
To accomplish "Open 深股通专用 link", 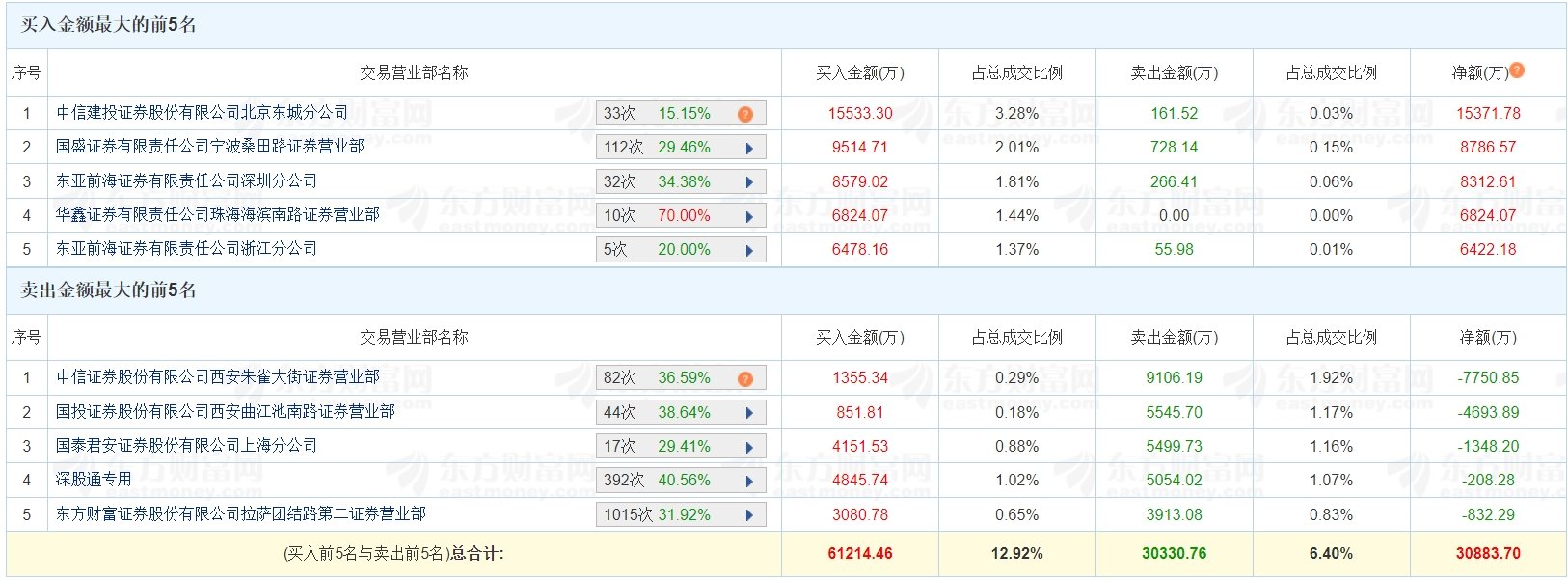I will (94, 479).
